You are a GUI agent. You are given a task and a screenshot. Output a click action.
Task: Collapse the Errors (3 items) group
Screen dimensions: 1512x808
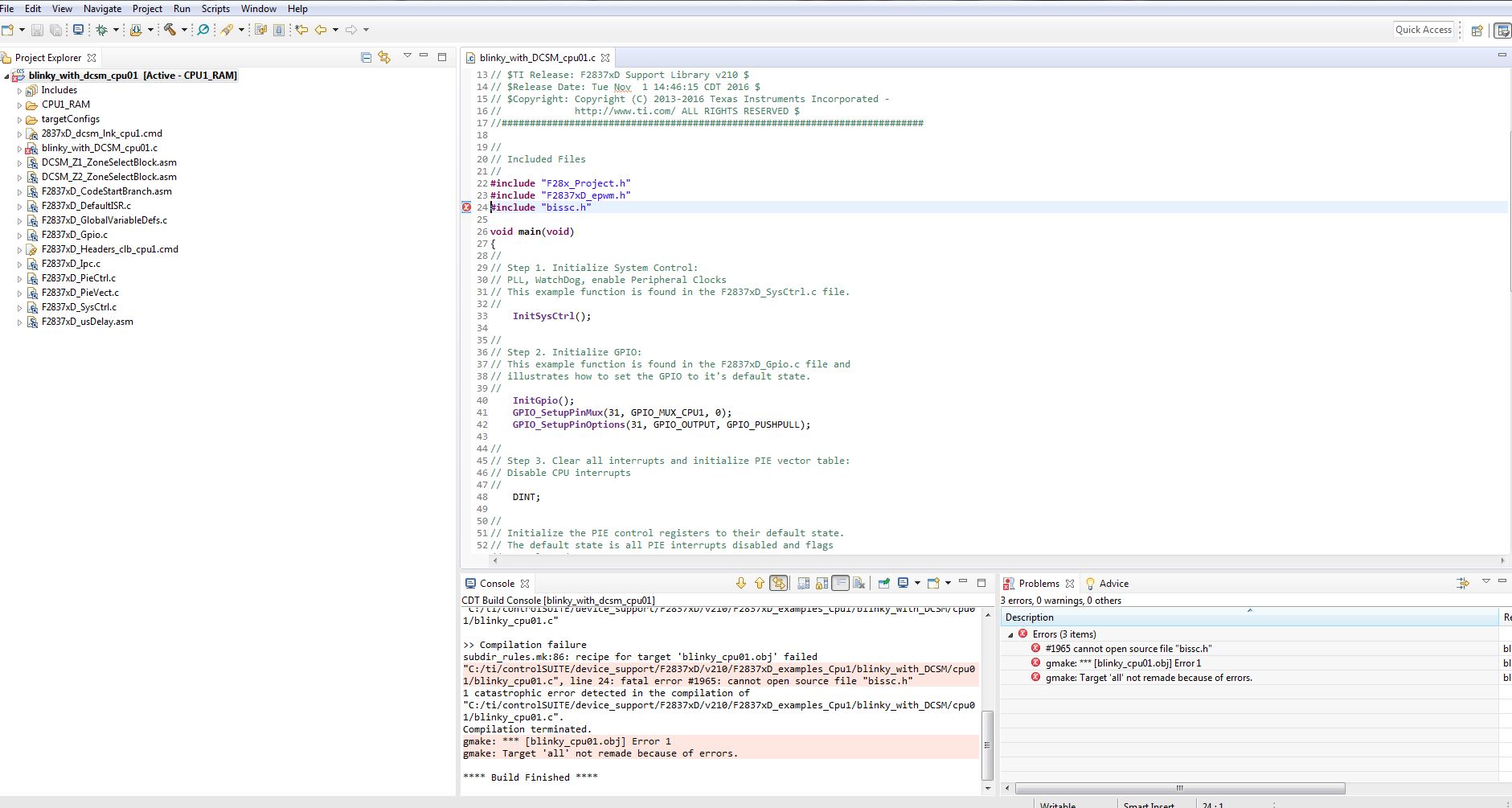point(1010,635)
